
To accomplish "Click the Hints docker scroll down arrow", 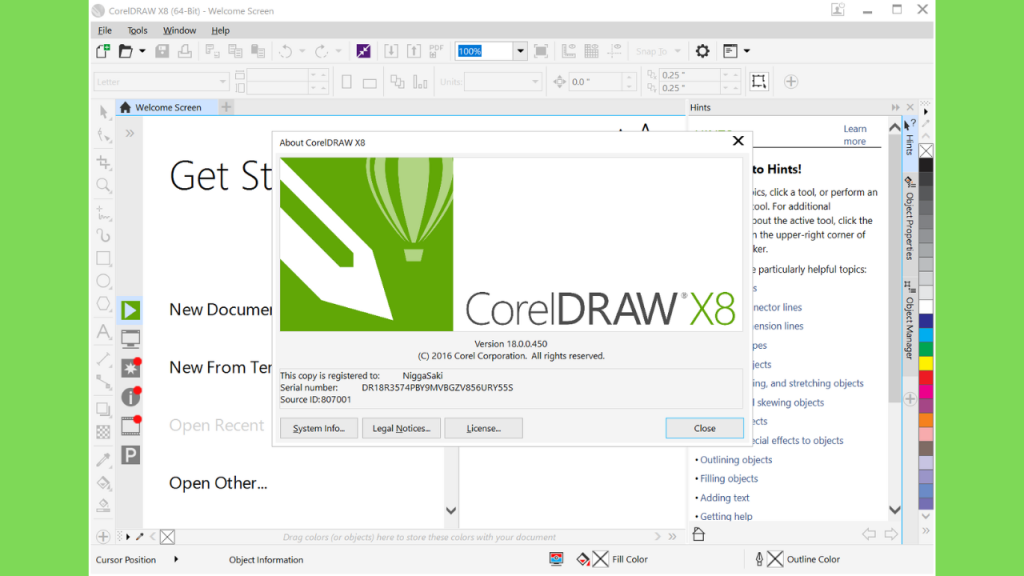I will click(x=895, y=510).
